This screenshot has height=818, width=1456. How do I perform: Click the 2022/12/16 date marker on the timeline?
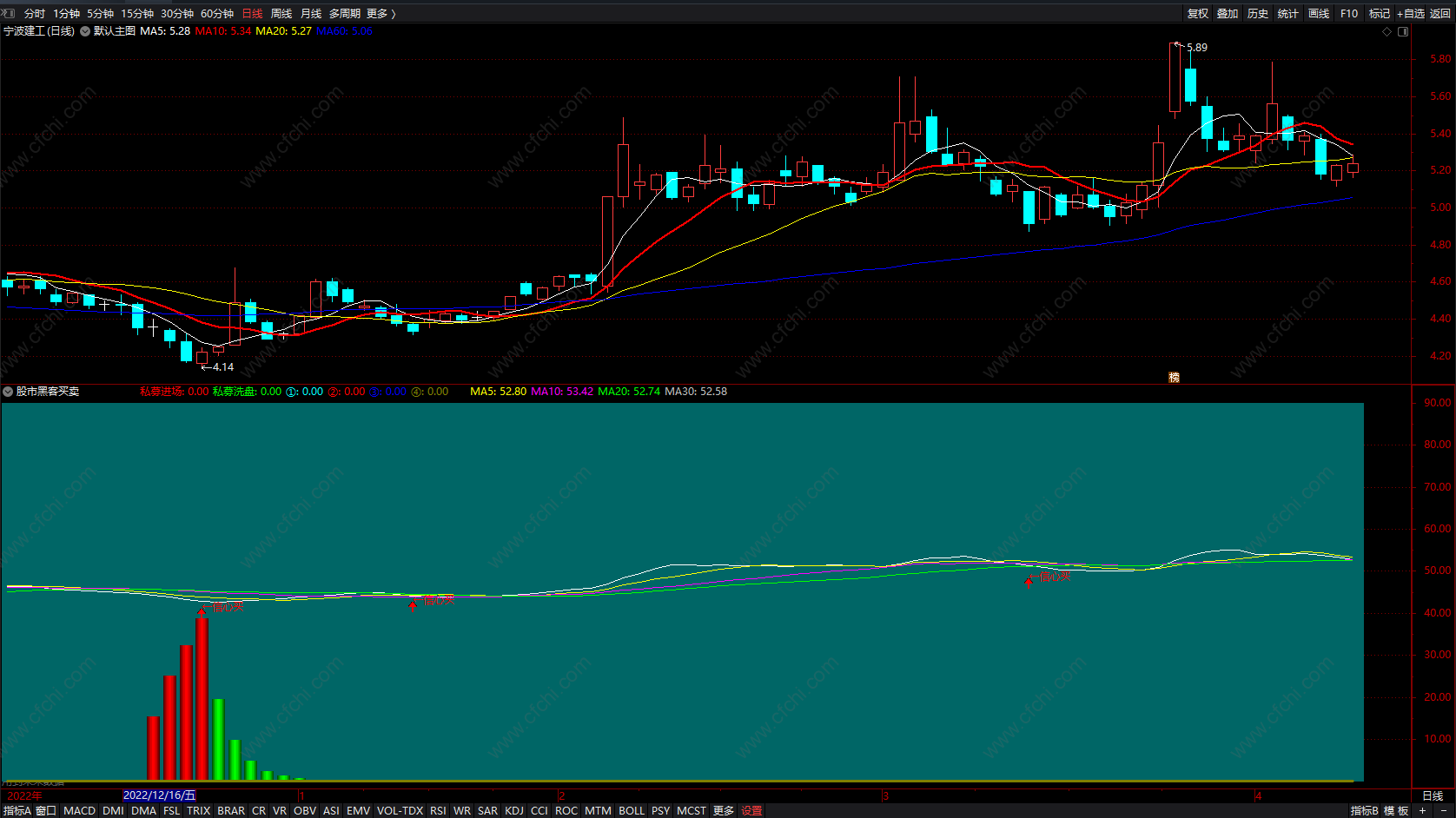tap(159, 795)
